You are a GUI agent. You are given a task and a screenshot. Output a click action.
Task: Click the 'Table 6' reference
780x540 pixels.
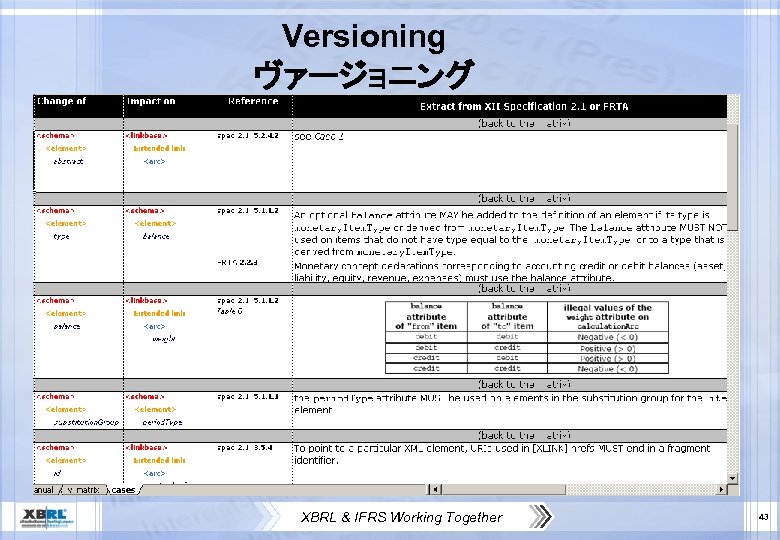(230, 311)
